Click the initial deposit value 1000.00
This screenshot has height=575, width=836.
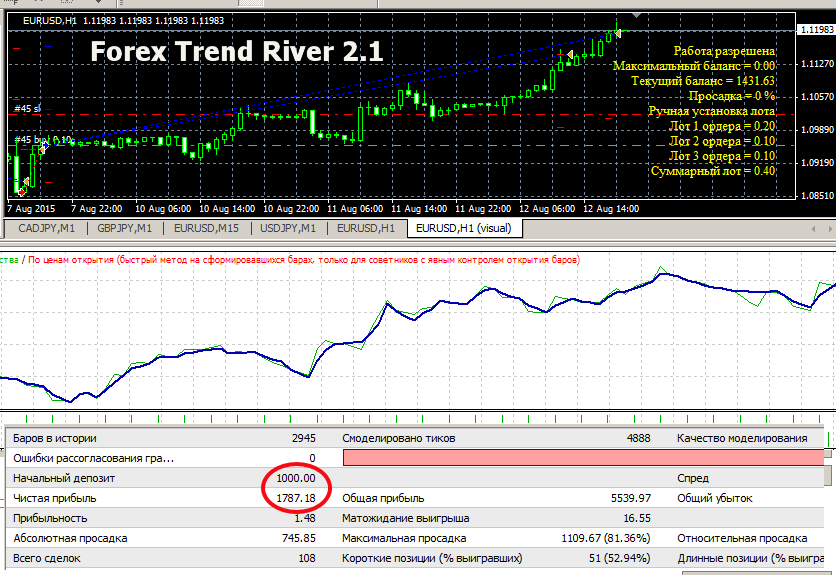[296, 478]
